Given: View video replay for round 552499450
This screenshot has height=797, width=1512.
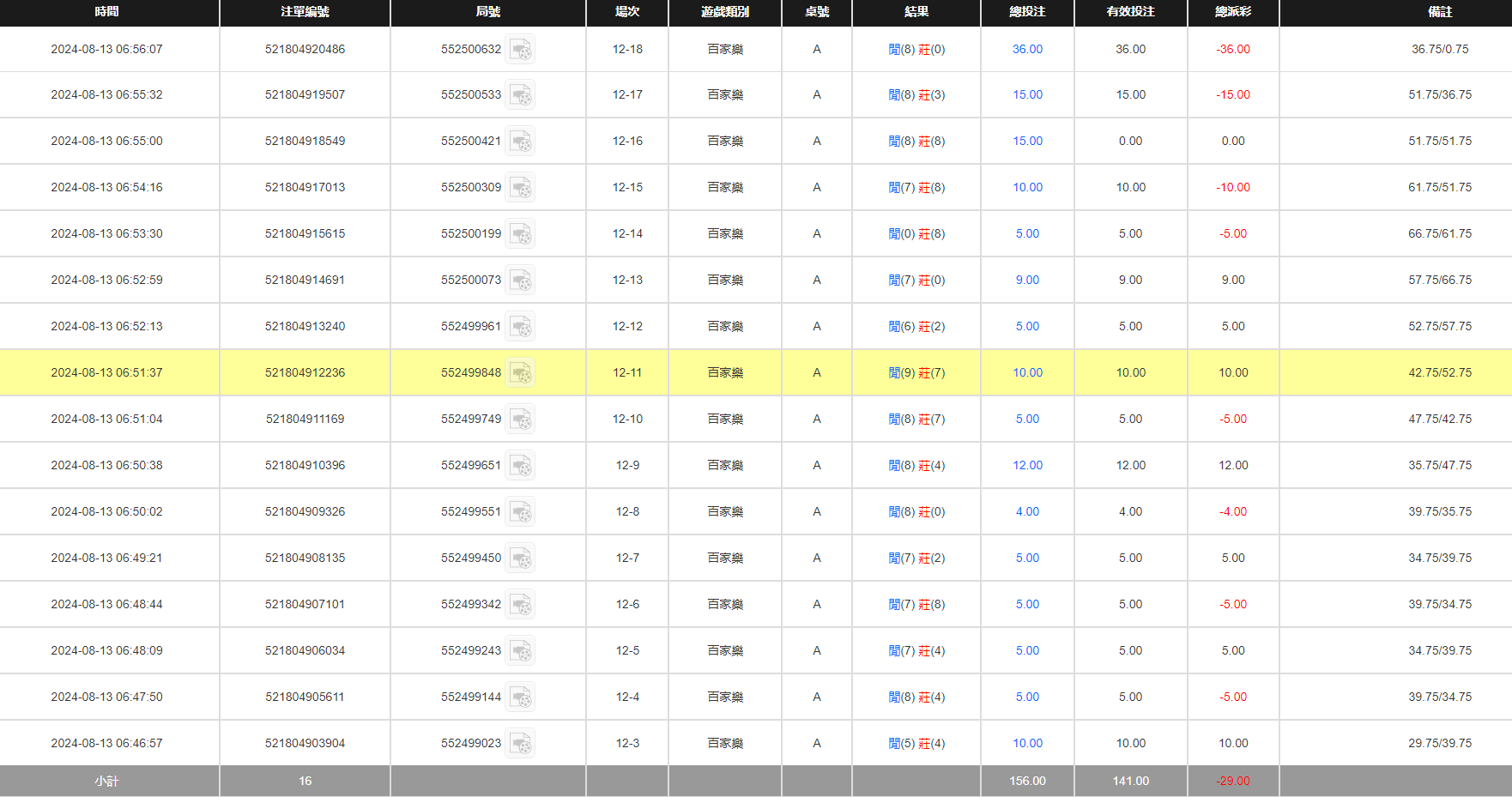Looking at the screenshot, I should 520,559.
